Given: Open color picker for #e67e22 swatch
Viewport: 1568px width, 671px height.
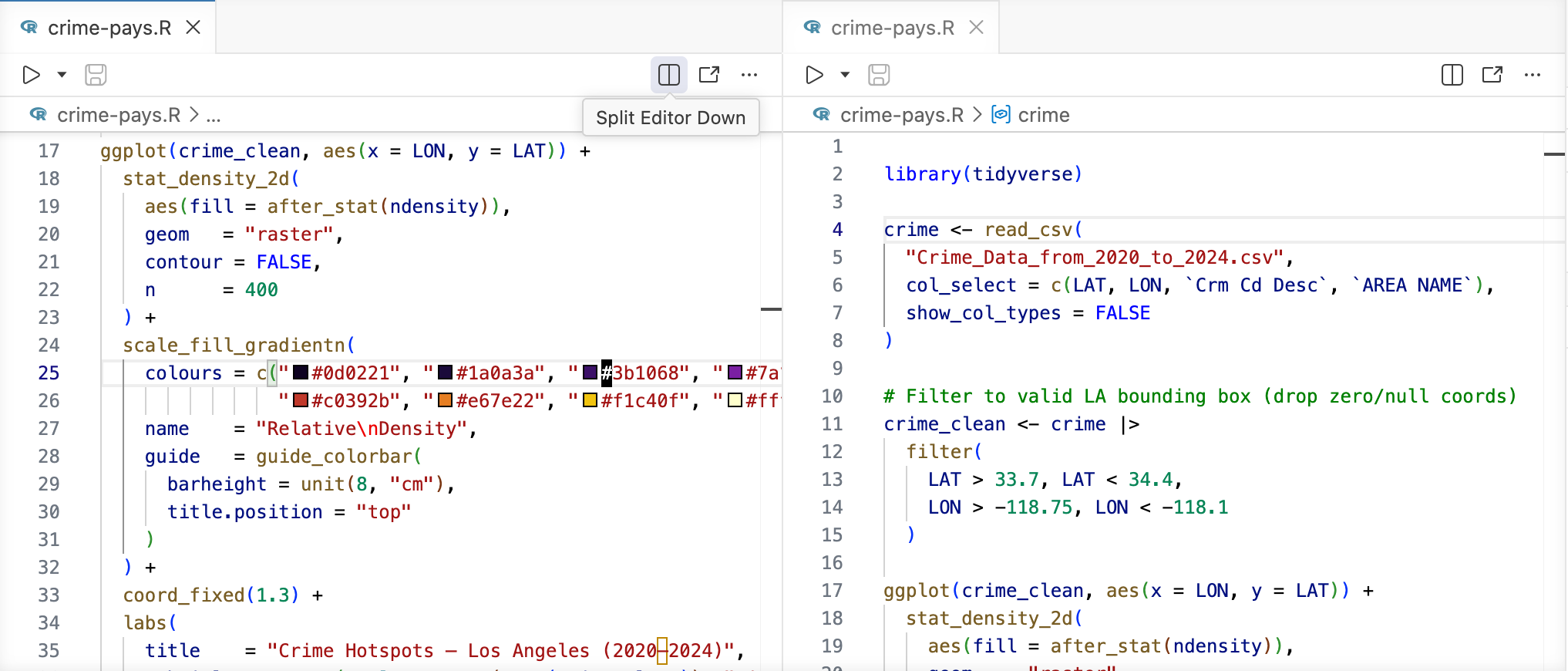Looking at the screenshot, I should point(446,400).
